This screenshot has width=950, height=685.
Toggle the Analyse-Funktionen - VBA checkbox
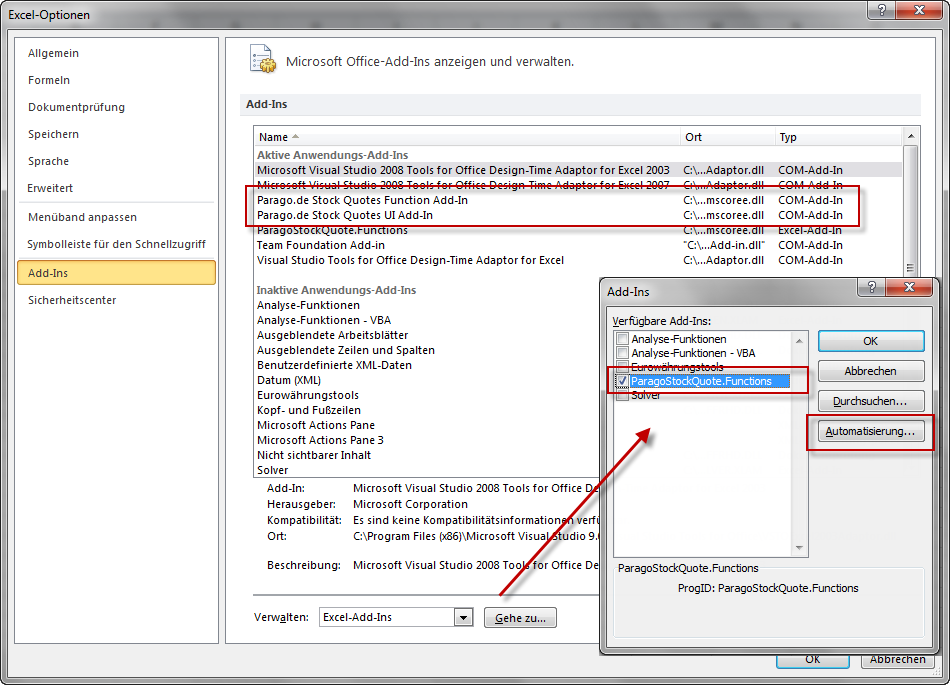tap(622, 353)
